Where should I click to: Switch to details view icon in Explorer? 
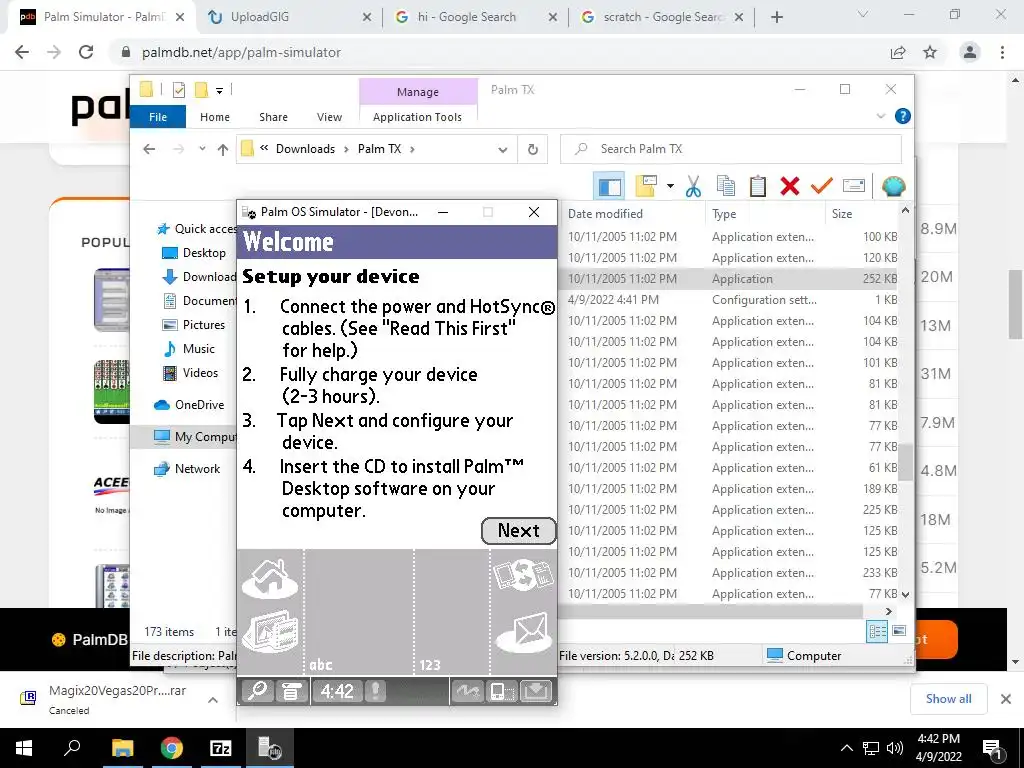tap(877, 631)
